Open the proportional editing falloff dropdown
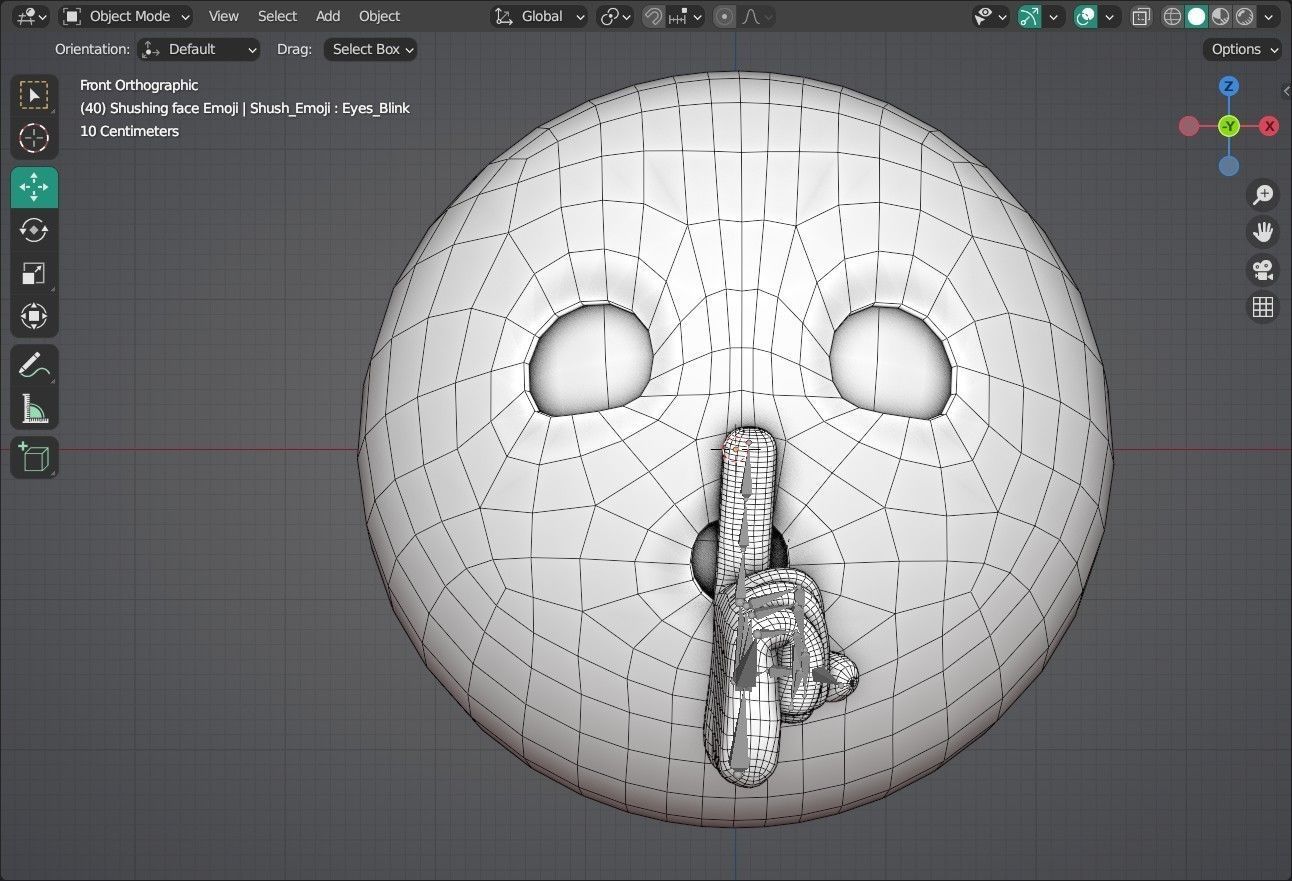Image resolution: width=1292 pixels, height=881 pixels. click(x=755, y=16)
